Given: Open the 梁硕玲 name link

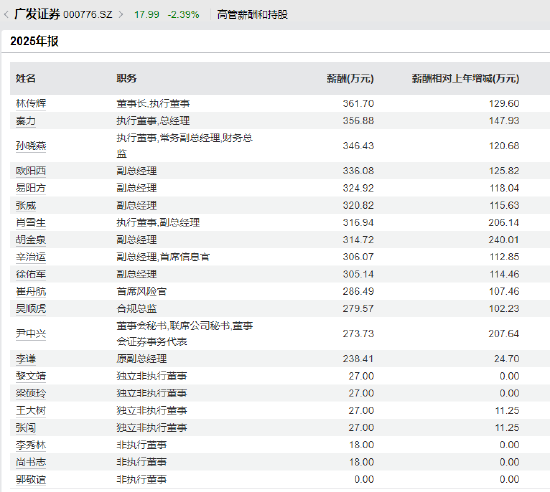Looking at the screenshot, I should 31,393.
